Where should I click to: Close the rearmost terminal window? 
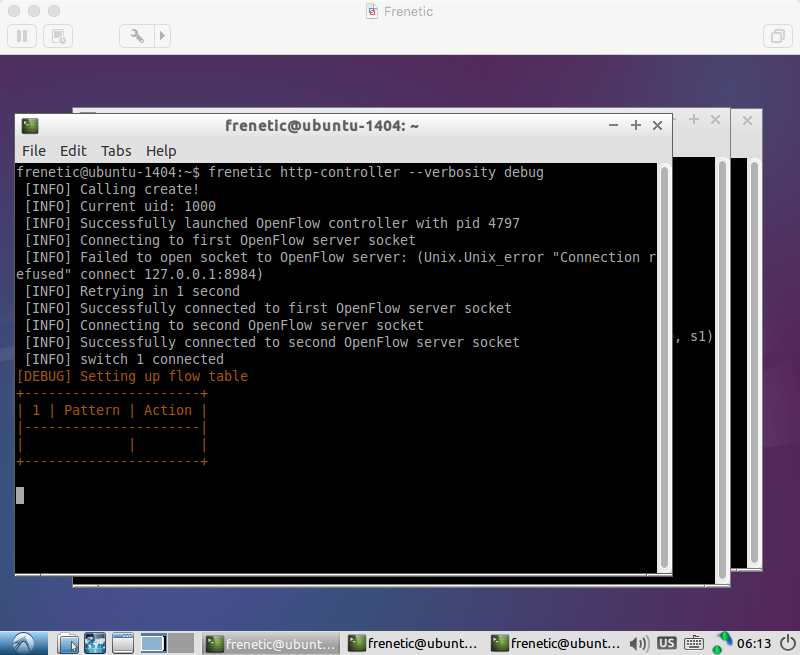pyautogui.click(x=747, y=120)
